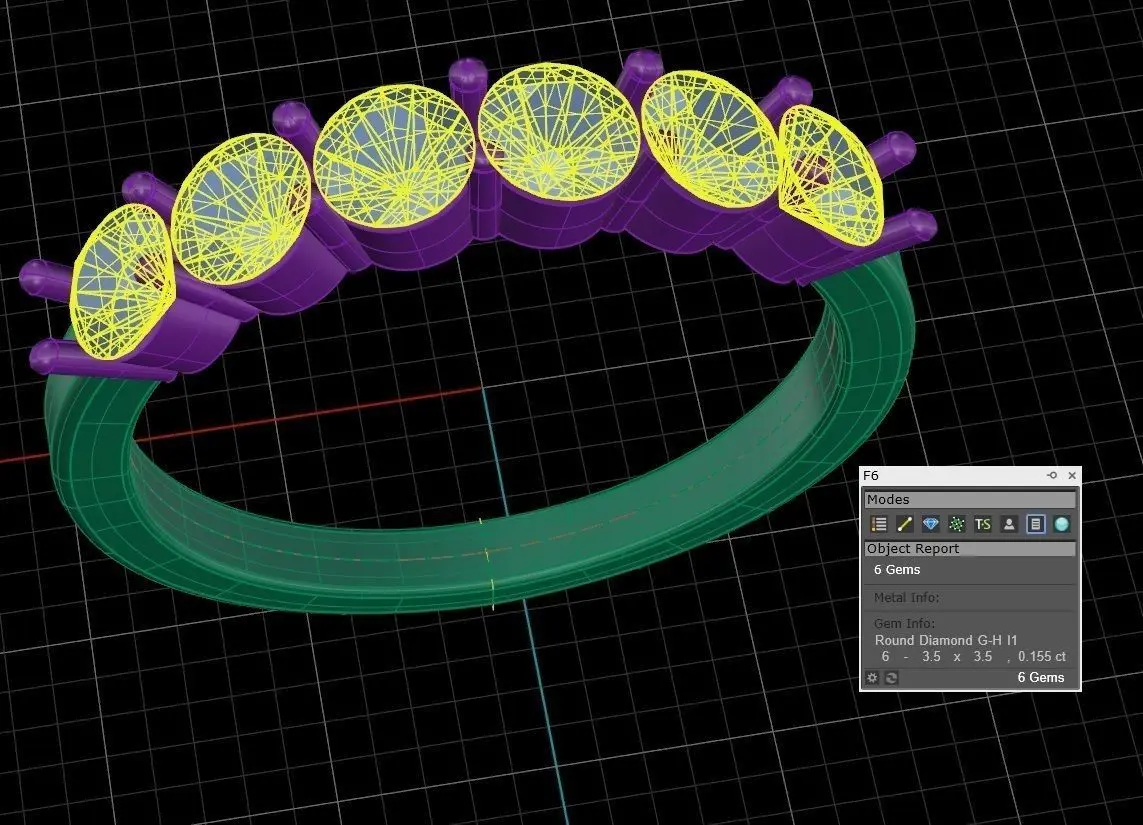Pin the F6 panel

coord(1052,475)
